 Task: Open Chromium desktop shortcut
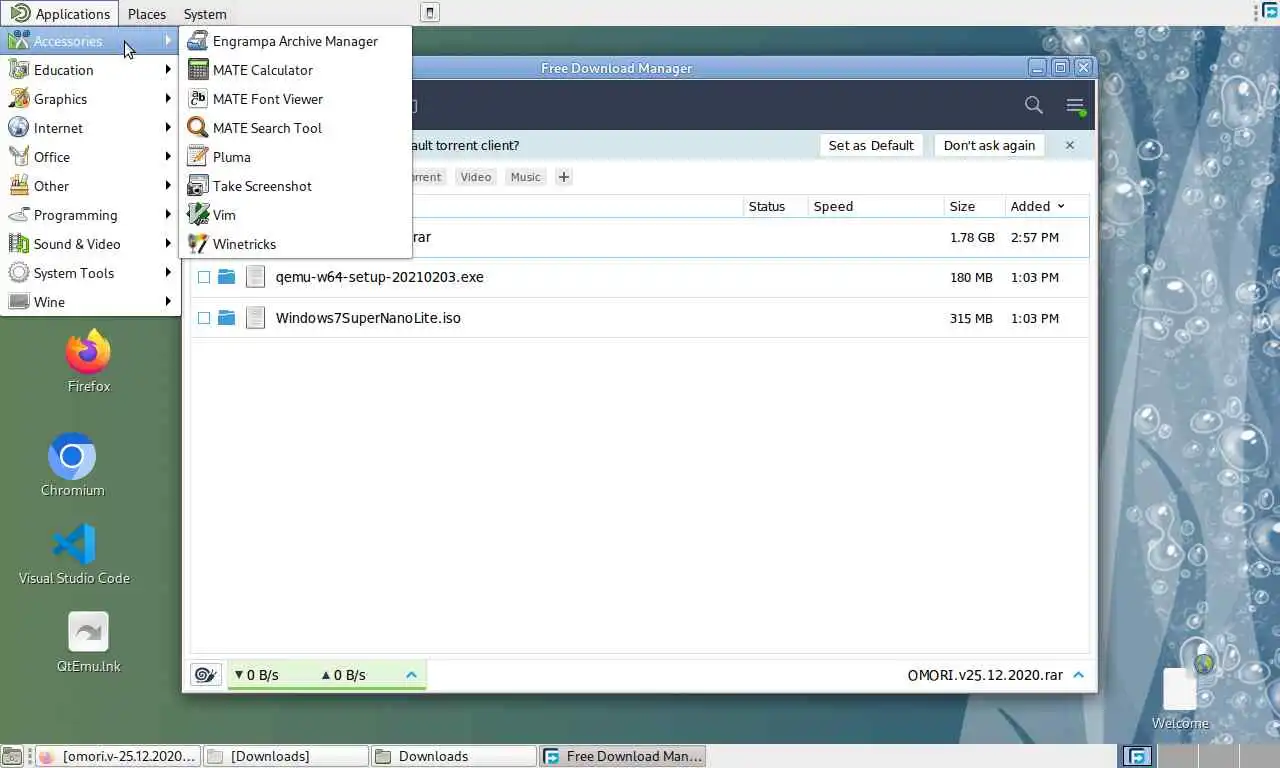72,465
